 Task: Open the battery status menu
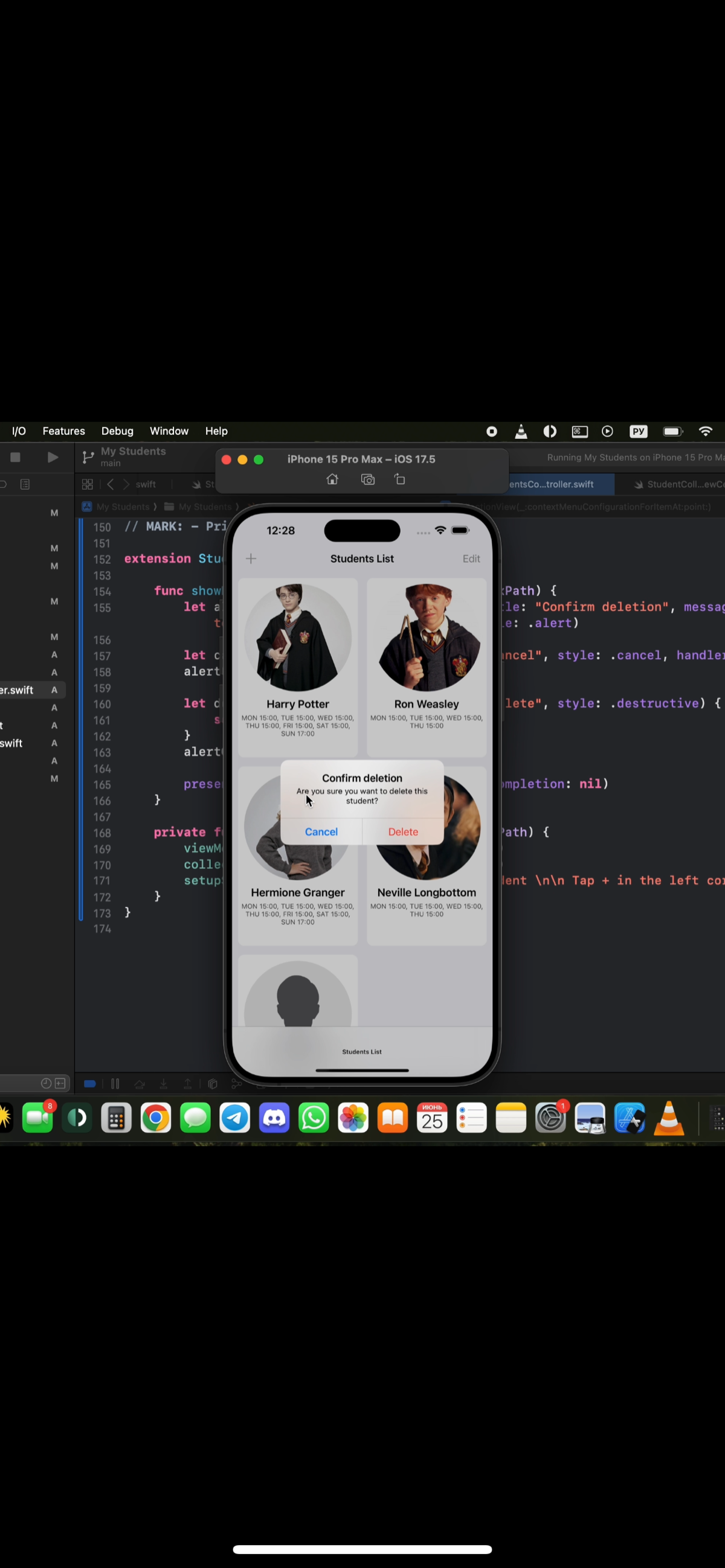(672, 431)
